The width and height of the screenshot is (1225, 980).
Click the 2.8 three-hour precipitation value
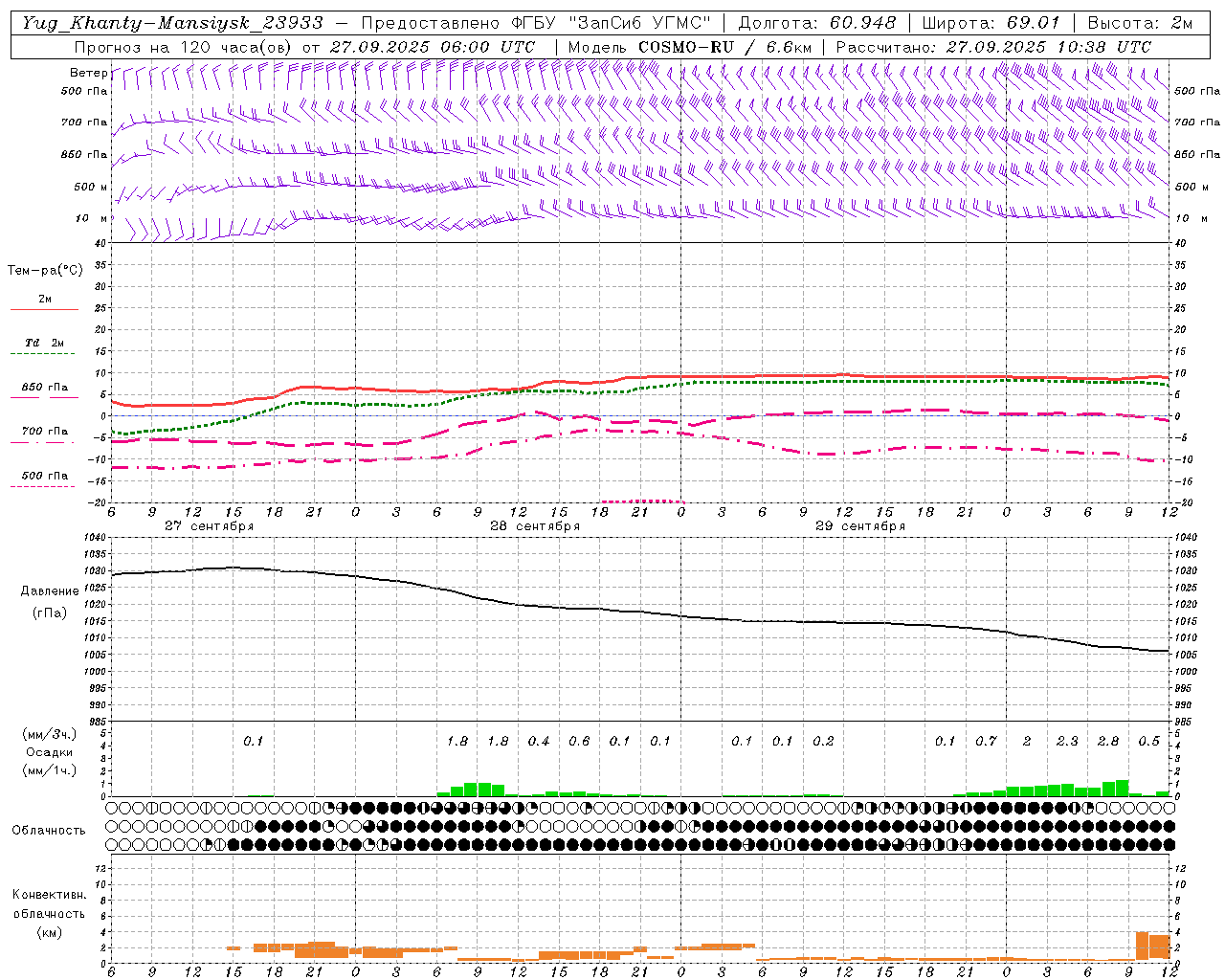[x=1108, y=742]
